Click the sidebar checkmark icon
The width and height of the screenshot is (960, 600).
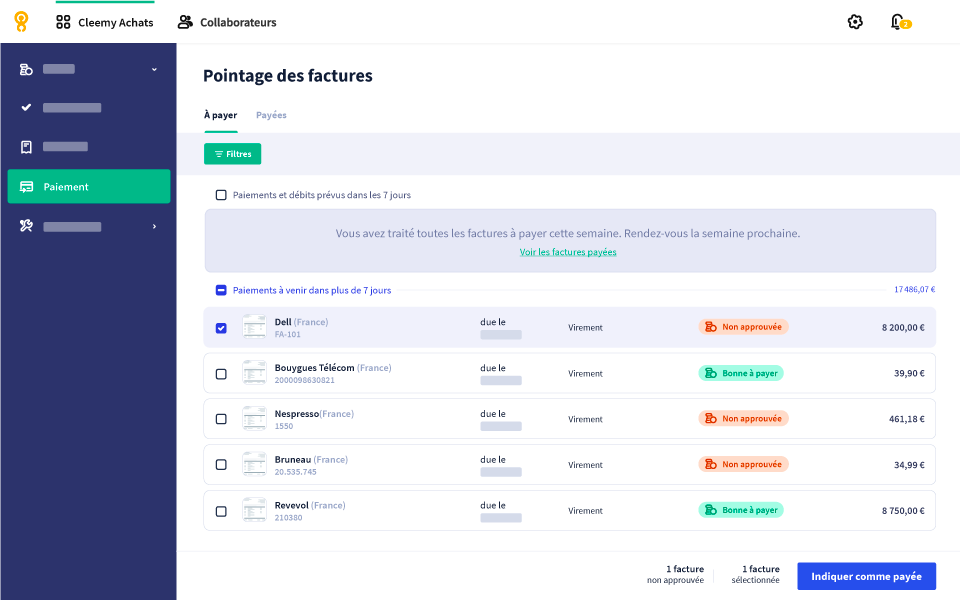[26, 107]
